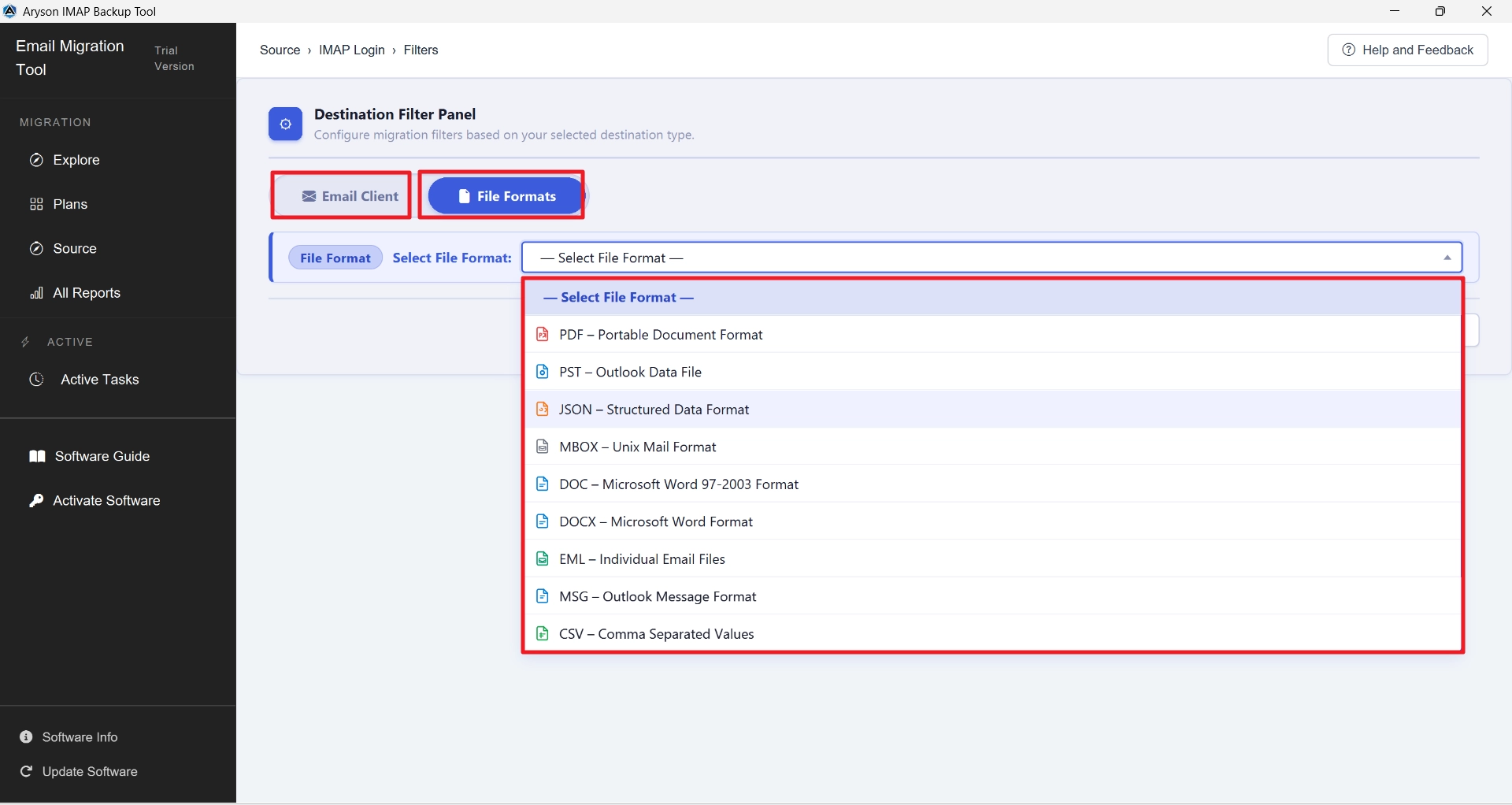Click the File Format pill label
The height and width of the screenshot is (805, 1512).
pos(335,258)
